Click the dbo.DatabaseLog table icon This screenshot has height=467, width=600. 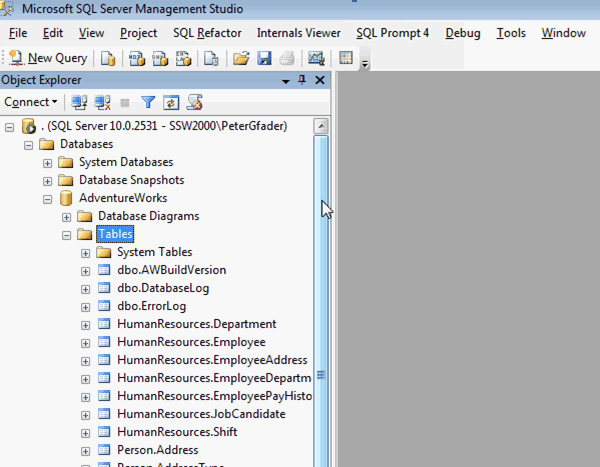pos(104,288)
